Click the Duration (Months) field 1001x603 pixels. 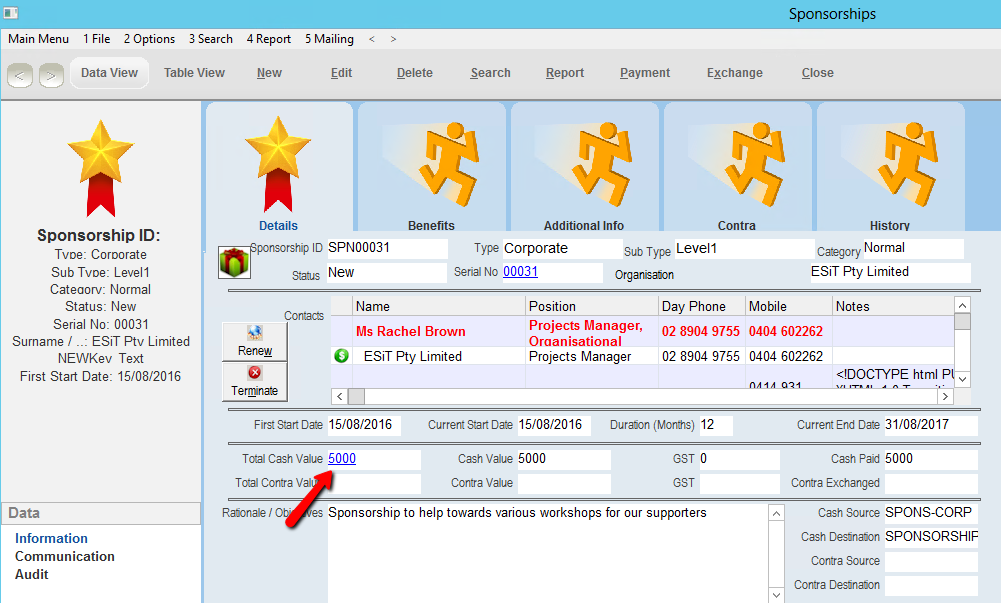(715, 425)
